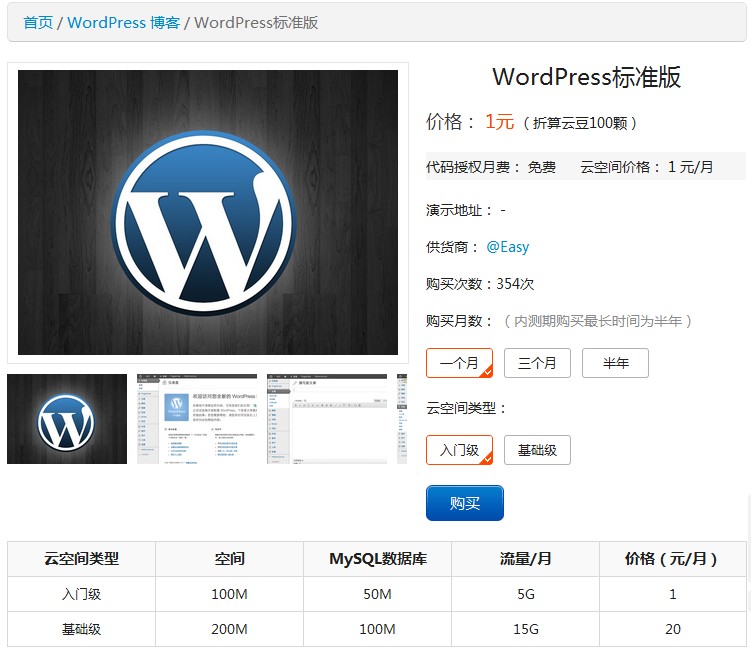Choose 入门级 cloud space type
This screenshot has width=751, height=651.
coord(459,450)
